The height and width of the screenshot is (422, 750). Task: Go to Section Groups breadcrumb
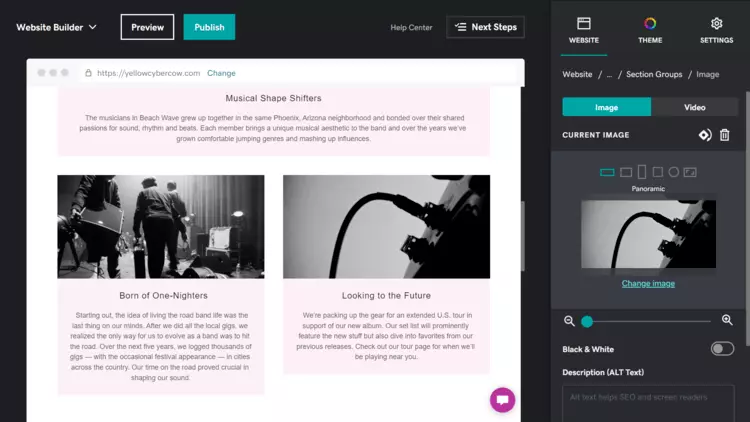pyautogui.click(x=654, y=74)
